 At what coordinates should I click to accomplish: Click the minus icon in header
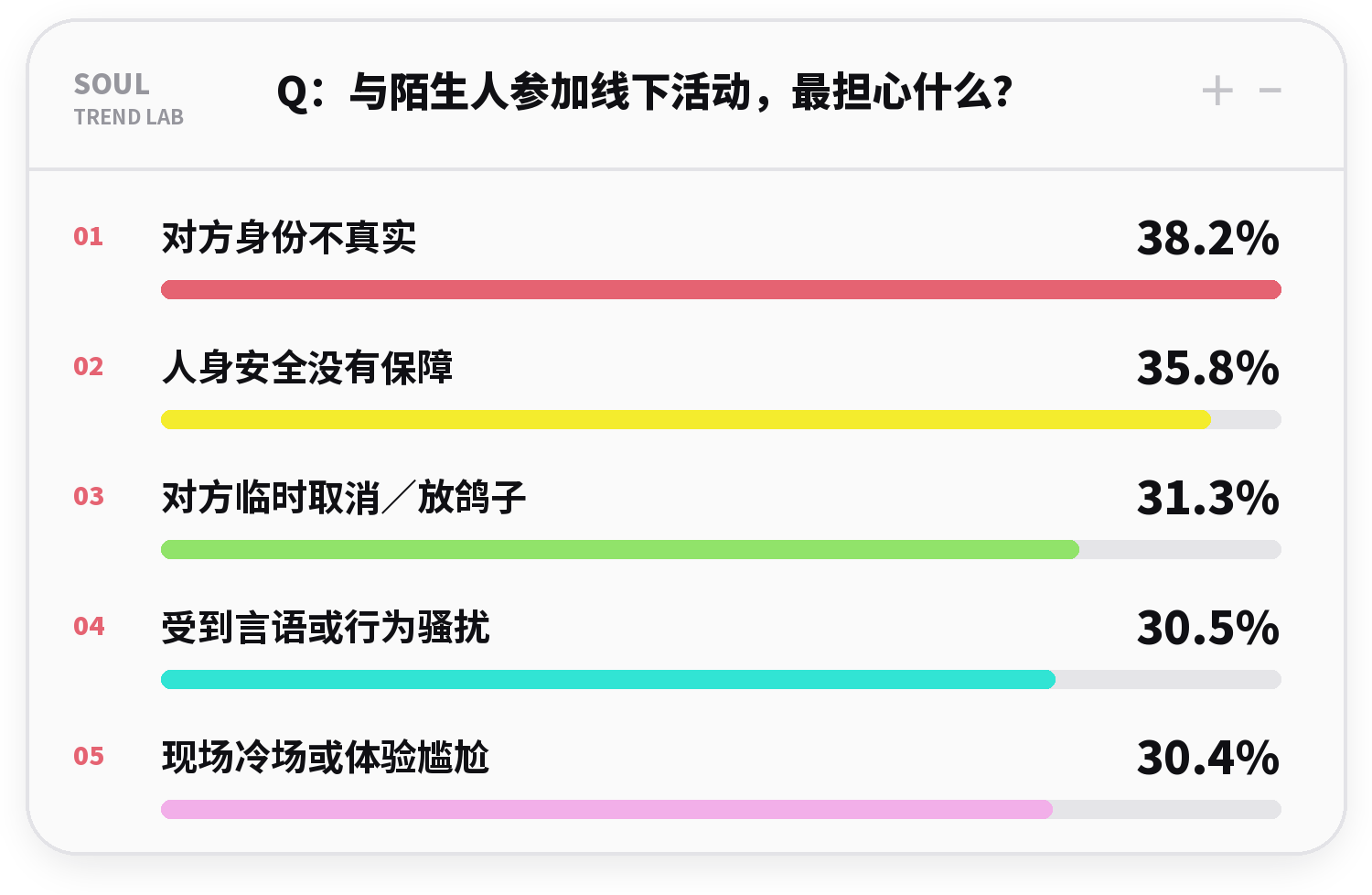pyautogui.click(x=1270, y=91)
